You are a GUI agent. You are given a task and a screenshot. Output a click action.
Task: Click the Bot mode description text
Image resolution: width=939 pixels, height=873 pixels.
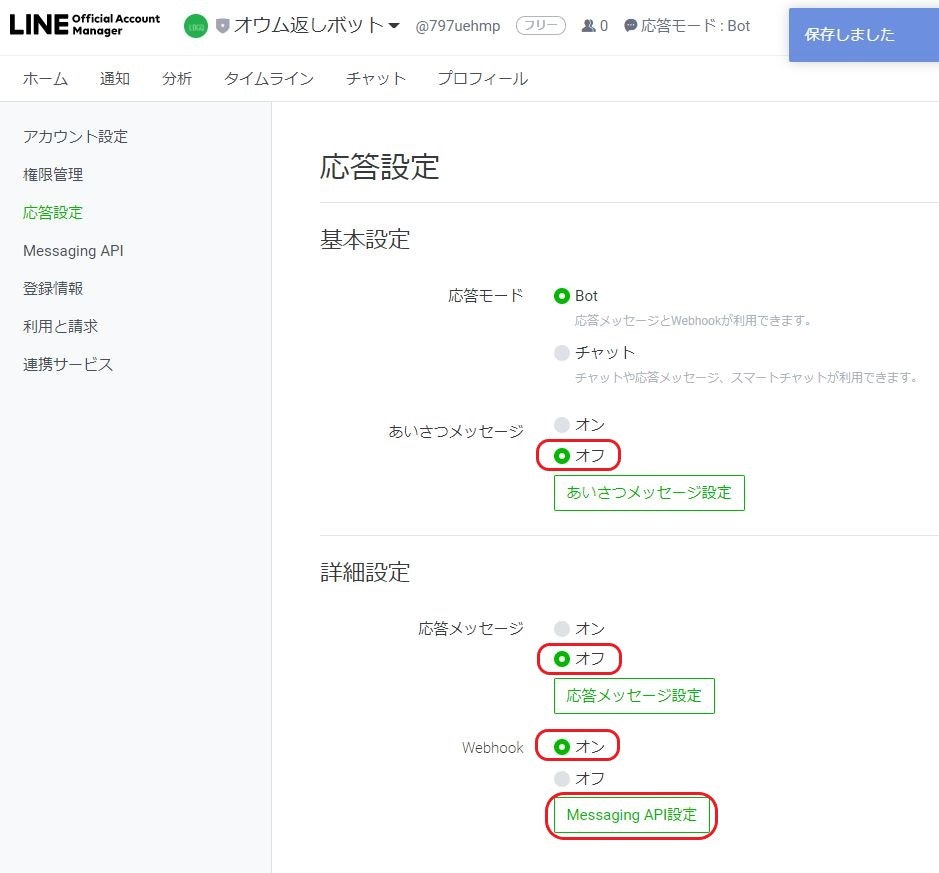(693, 320)
